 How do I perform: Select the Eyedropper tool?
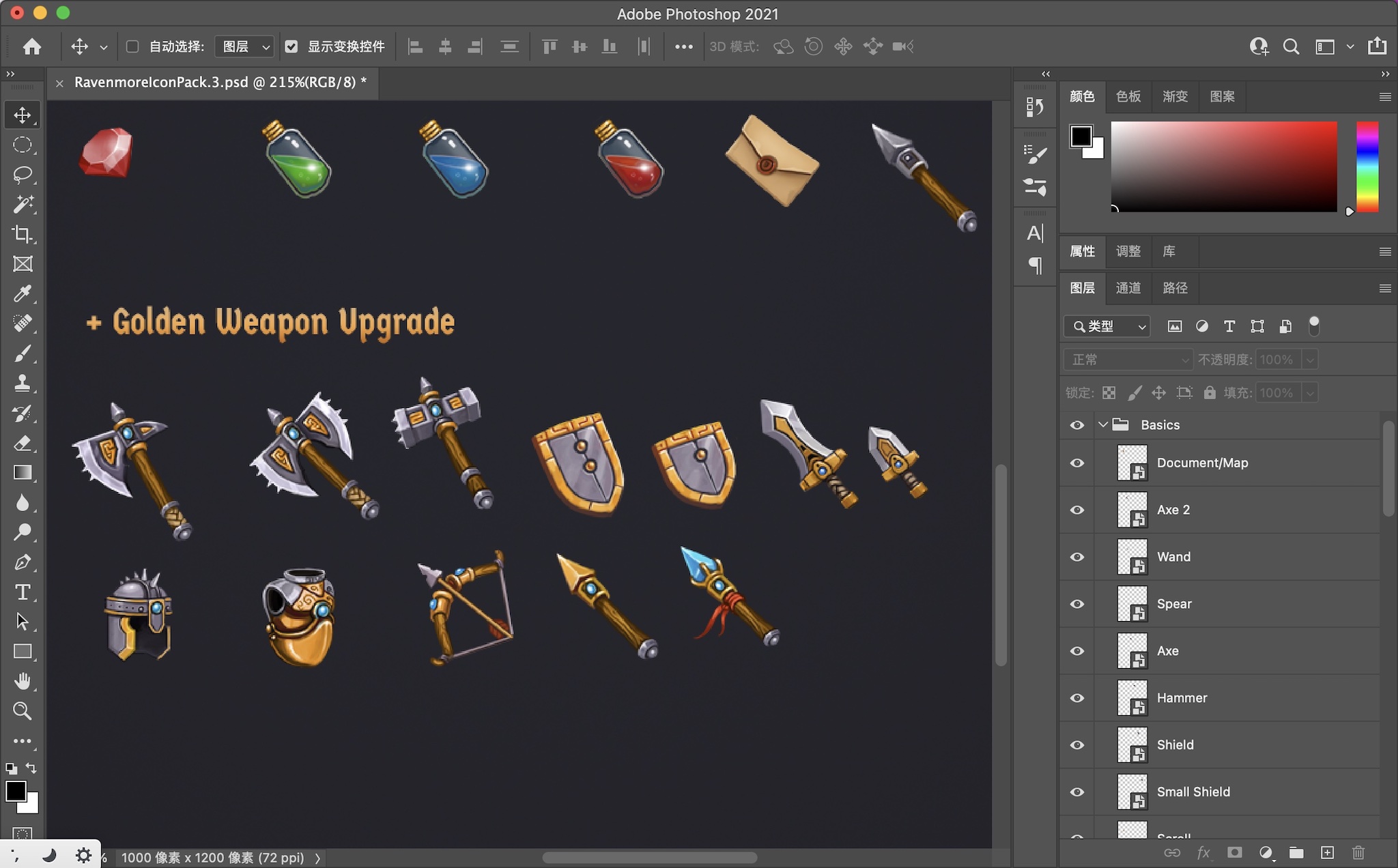(23, 293)
